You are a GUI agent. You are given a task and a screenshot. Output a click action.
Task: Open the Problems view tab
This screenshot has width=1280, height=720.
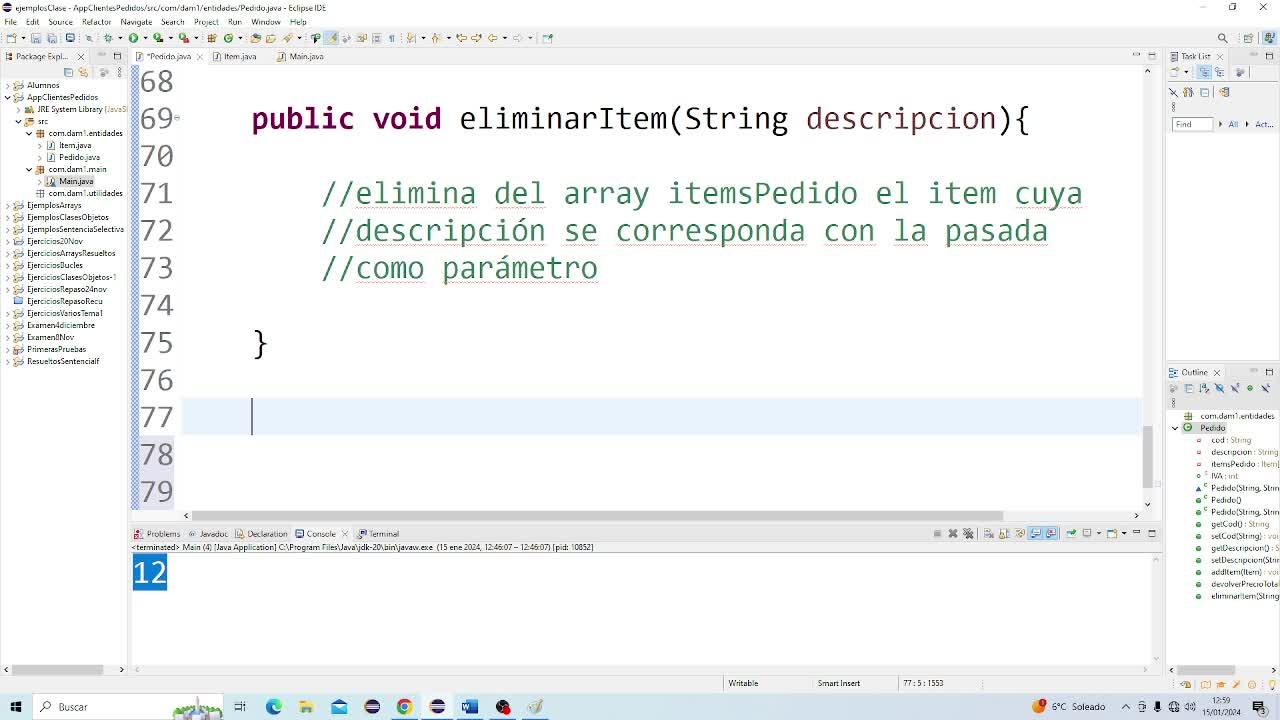(x=158, y=534)
